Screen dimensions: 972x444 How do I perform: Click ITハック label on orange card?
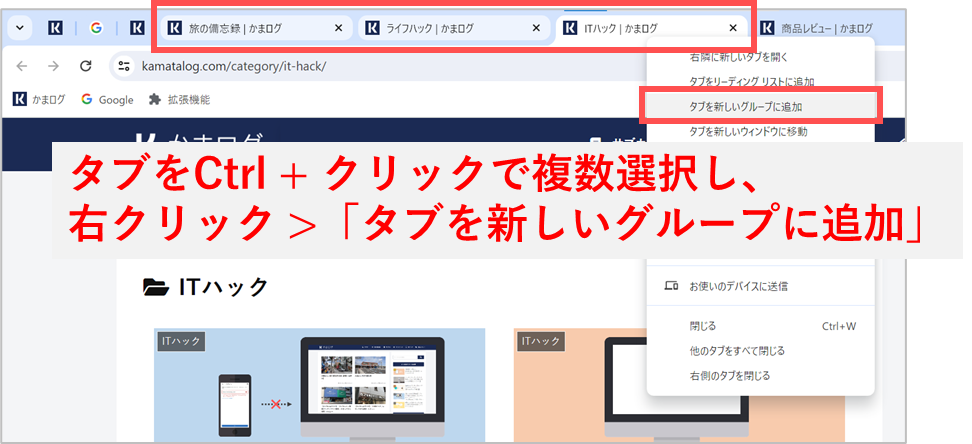[x=541, y=341]
